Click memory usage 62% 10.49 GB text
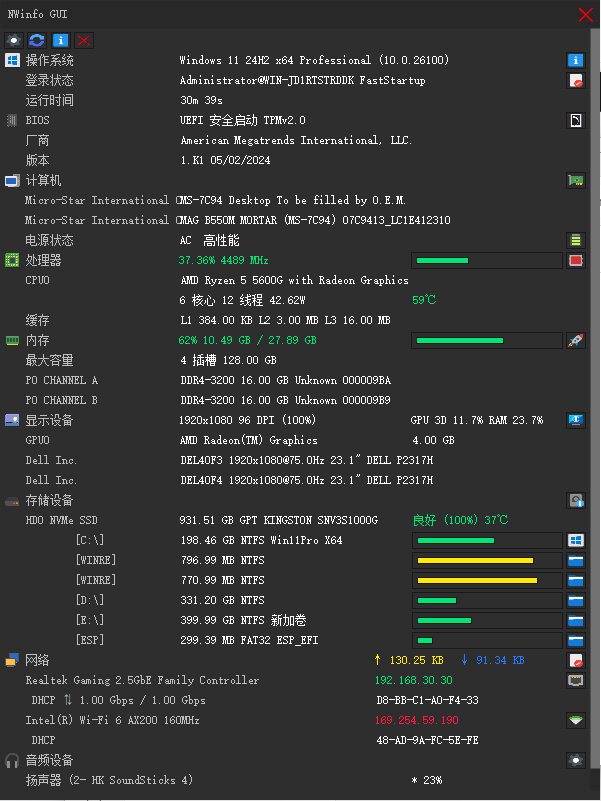This screenshot has width=601, height=801. pos(248,340)
